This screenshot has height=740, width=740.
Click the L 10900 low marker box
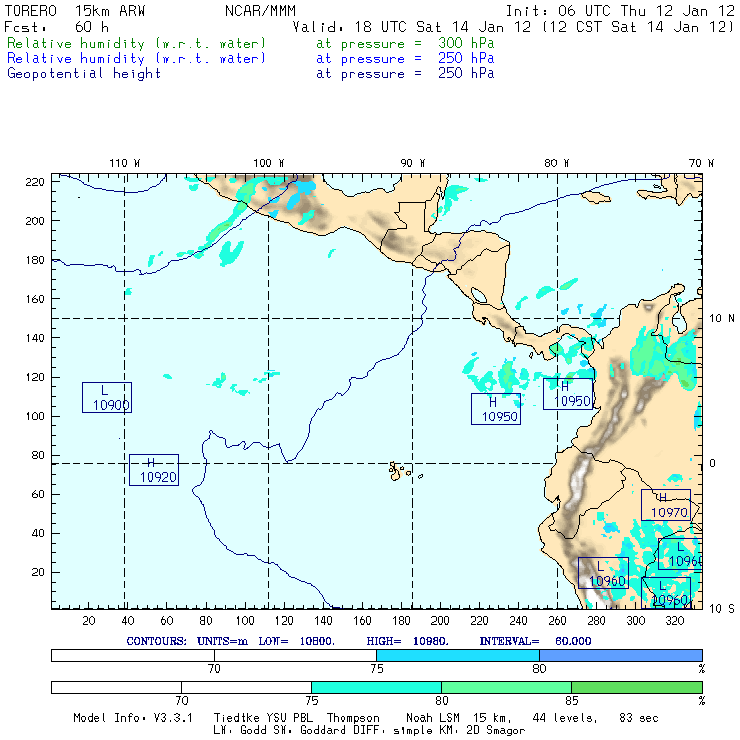pos(107,397)
